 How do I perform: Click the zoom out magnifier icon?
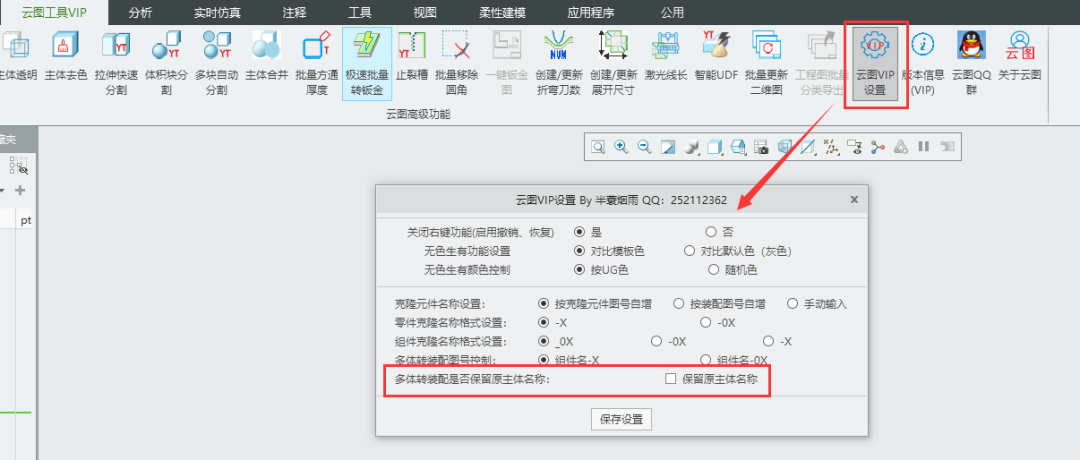point(645,147)
